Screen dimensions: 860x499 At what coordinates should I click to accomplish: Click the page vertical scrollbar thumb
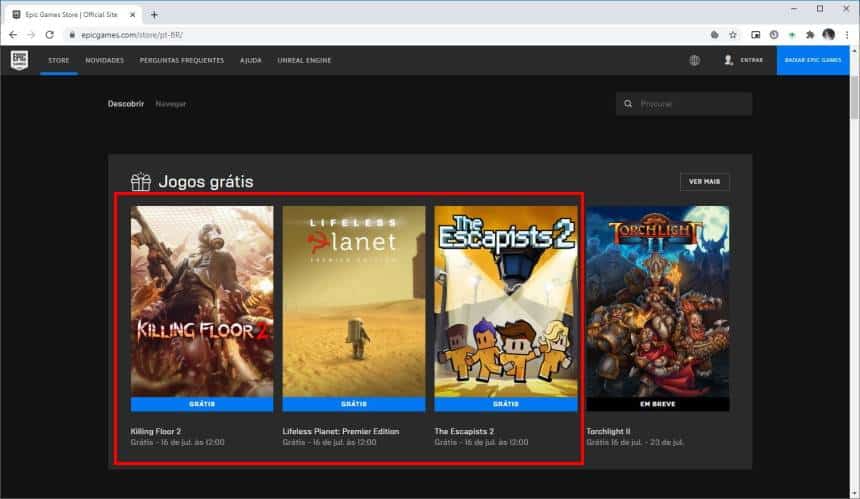tap(854, 97)
